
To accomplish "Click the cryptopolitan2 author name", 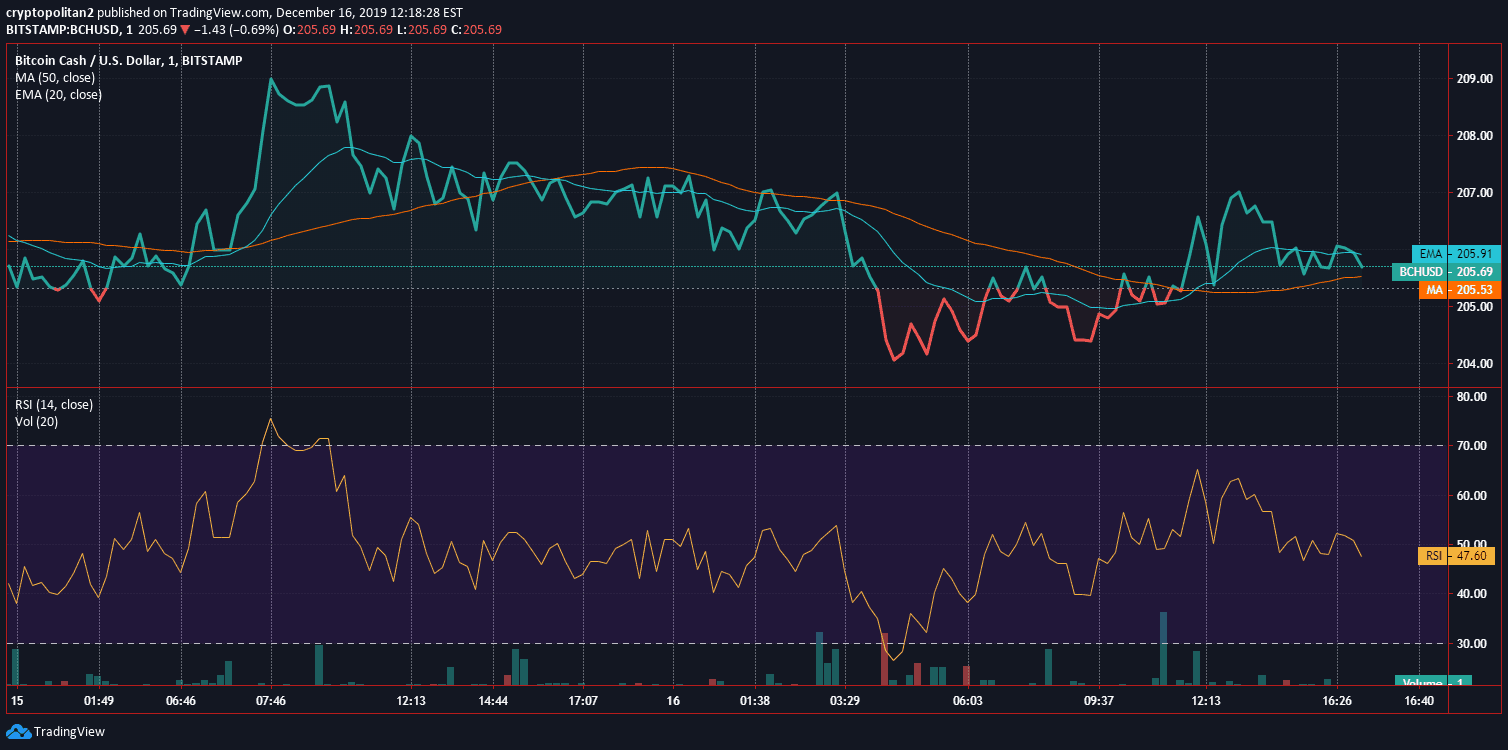I will (x=52, y=13).
